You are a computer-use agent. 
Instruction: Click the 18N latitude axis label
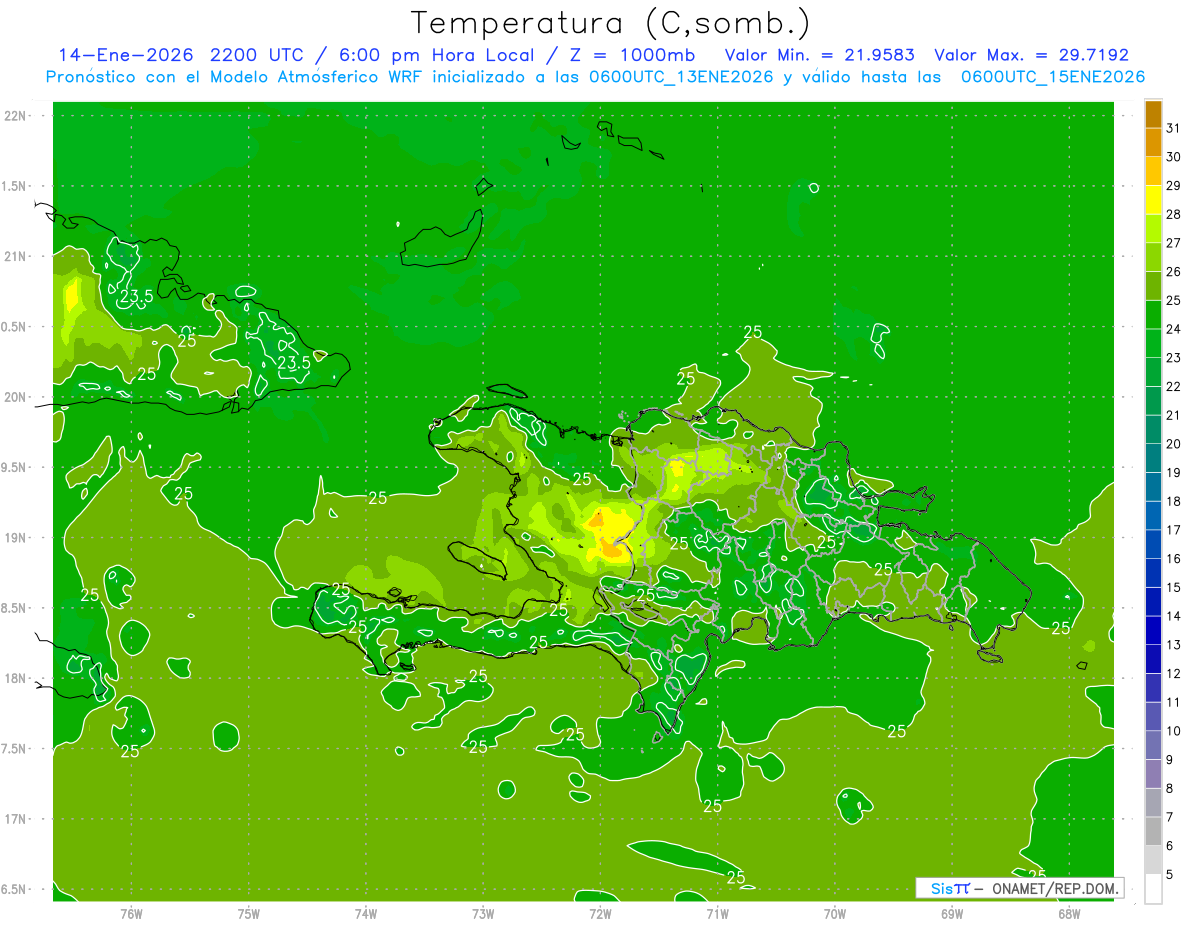pos(16,678)
